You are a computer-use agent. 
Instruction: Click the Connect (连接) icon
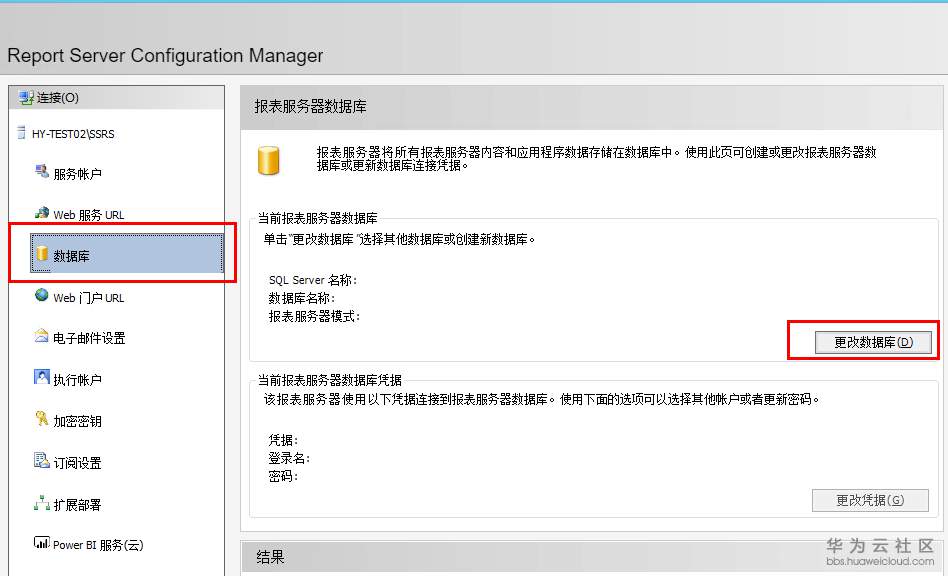tap(26, 98)
